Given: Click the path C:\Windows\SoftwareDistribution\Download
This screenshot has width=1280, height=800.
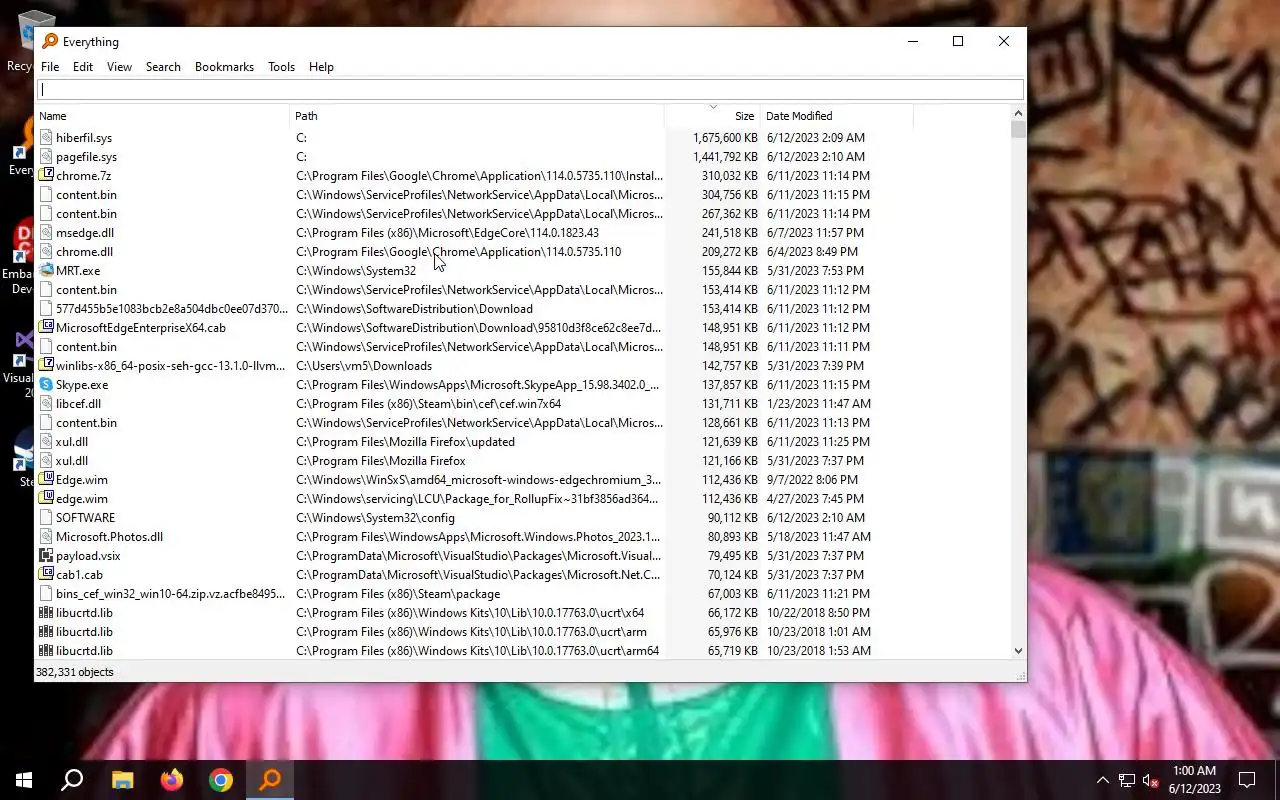Looking at the screenshot, I should point(414,308).
